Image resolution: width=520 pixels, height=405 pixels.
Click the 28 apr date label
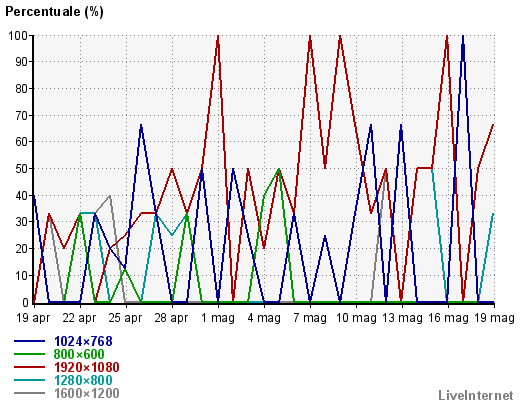click(x=171, y=318)
